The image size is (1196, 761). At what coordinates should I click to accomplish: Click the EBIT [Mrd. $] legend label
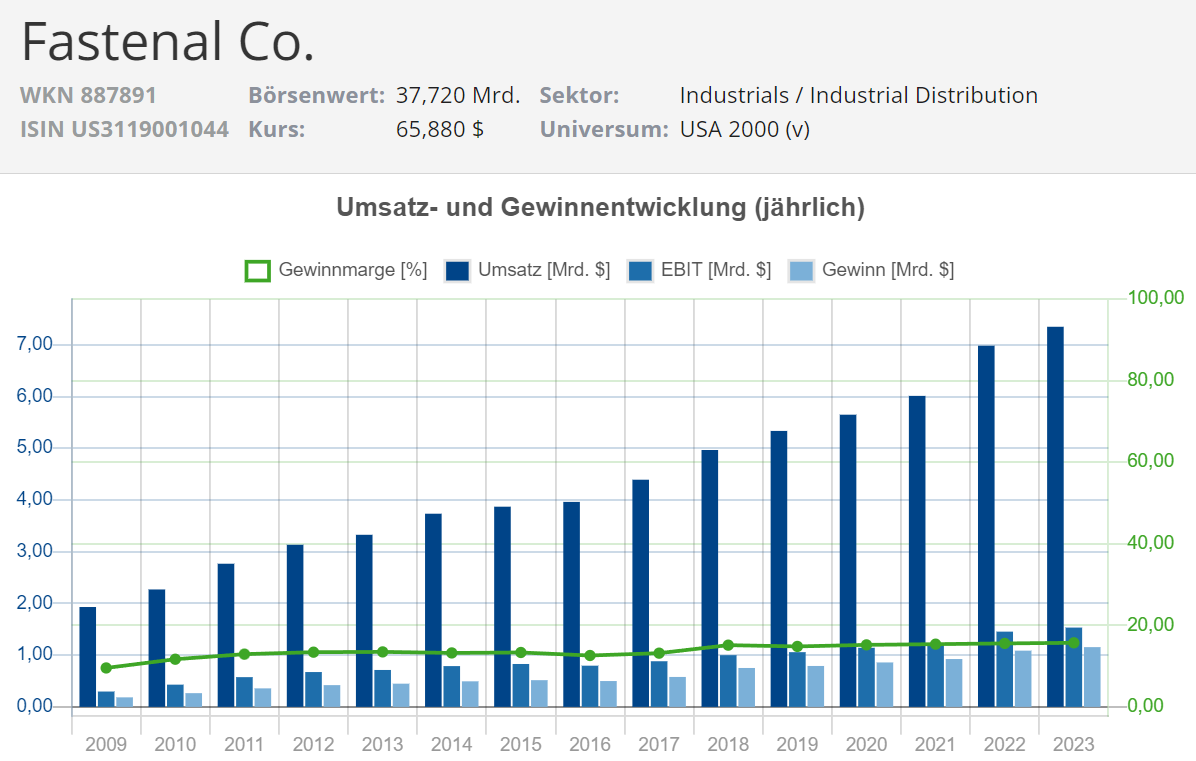[715, 270]
